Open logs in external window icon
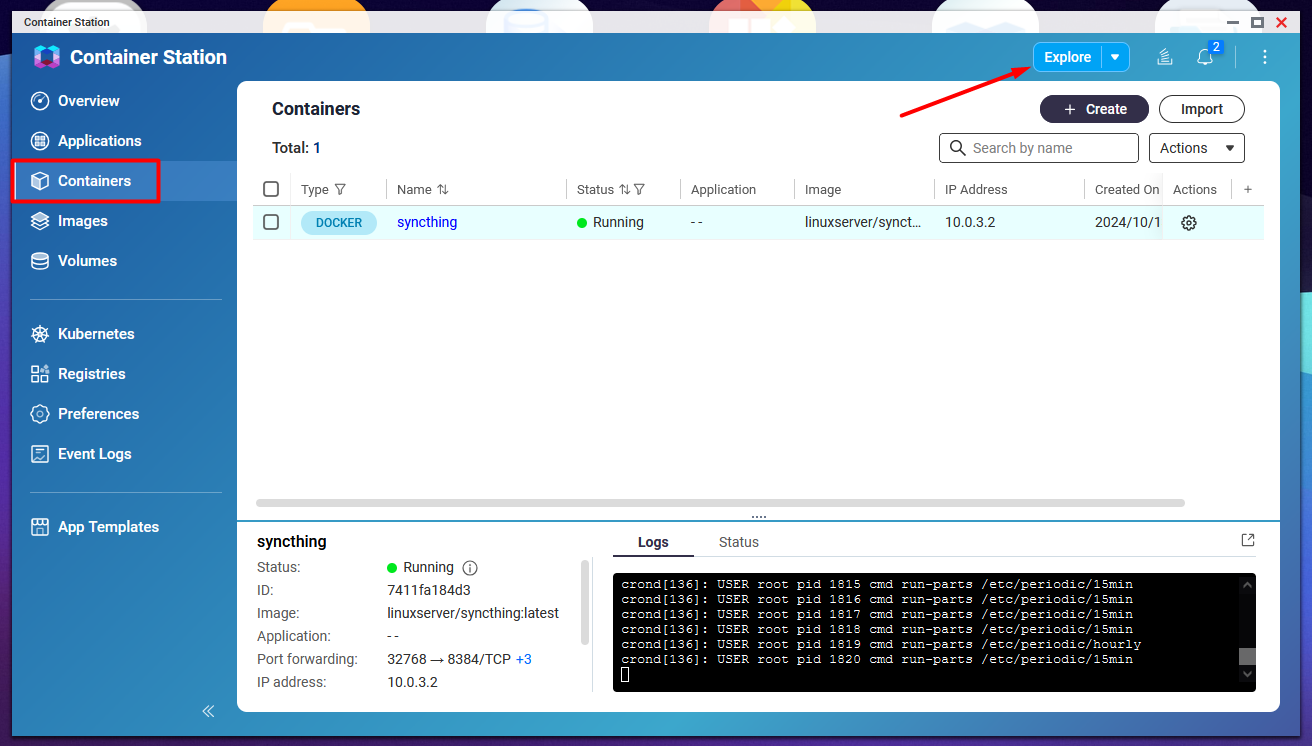This screenshot has height=746, width=1312. 1247,540
